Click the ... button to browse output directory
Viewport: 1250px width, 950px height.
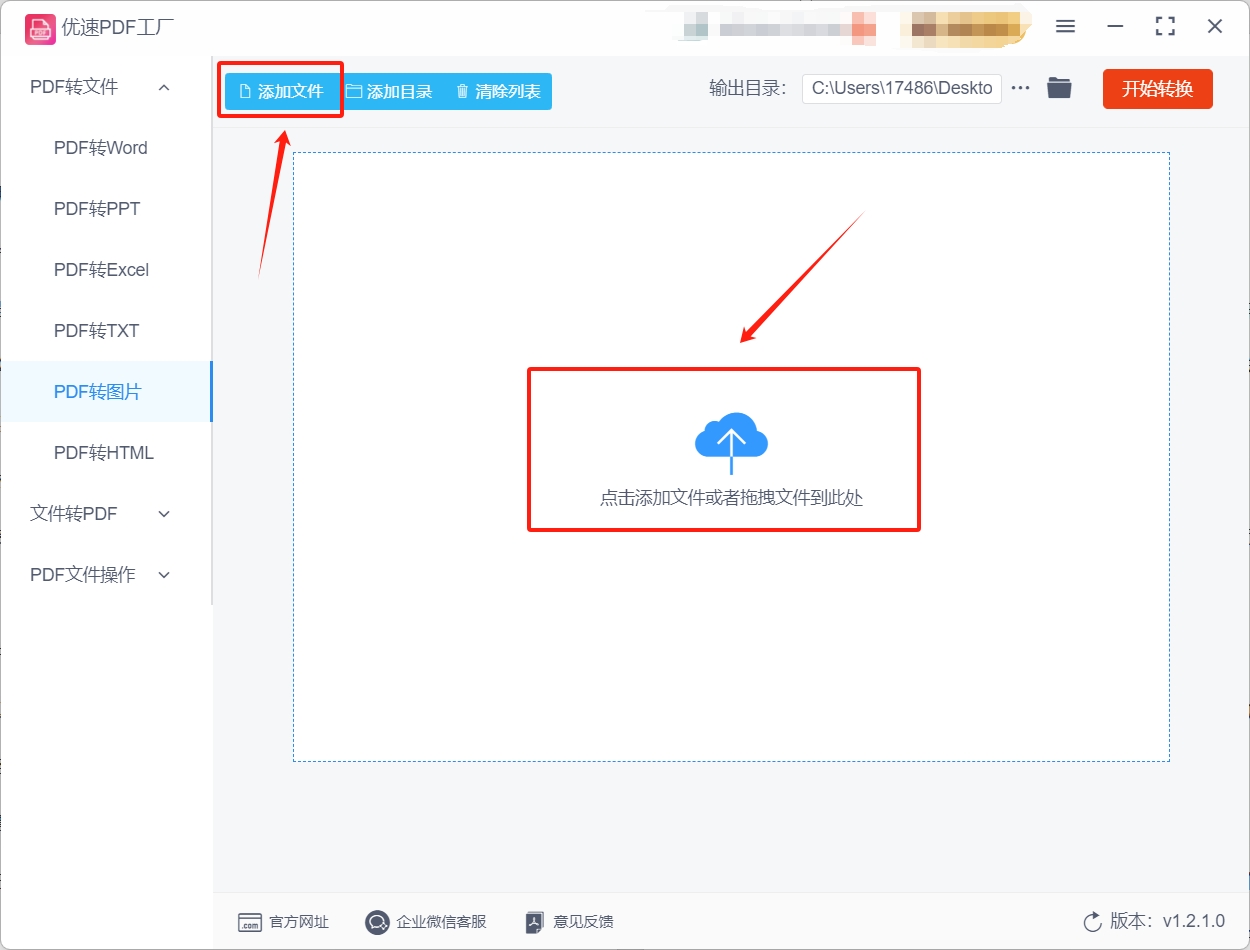pos(1020,88)
